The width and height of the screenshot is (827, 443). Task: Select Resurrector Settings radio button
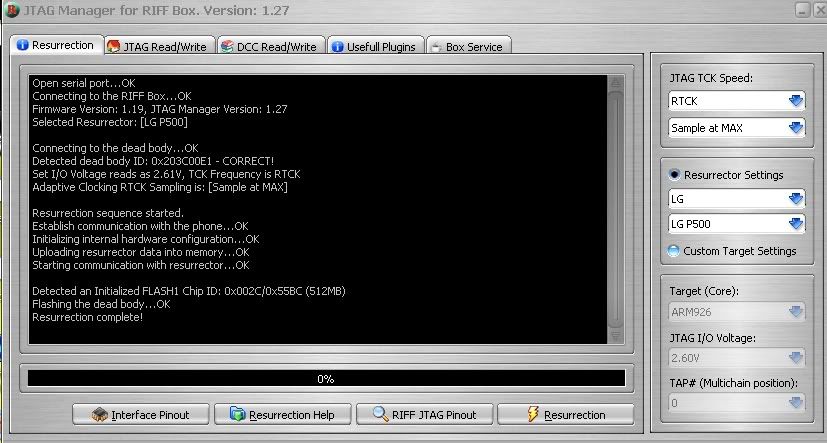pos(674,175)
